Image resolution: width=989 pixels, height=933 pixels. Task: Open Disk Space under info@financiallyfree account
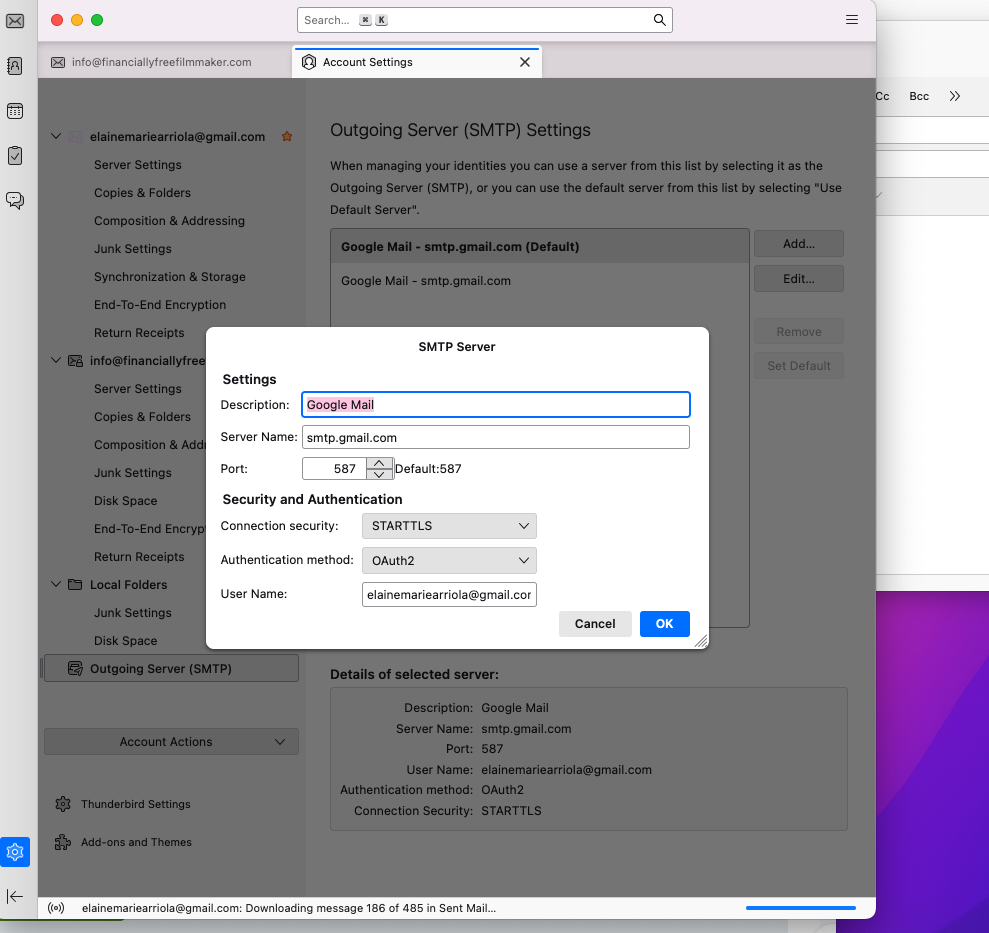click(126, 501)
